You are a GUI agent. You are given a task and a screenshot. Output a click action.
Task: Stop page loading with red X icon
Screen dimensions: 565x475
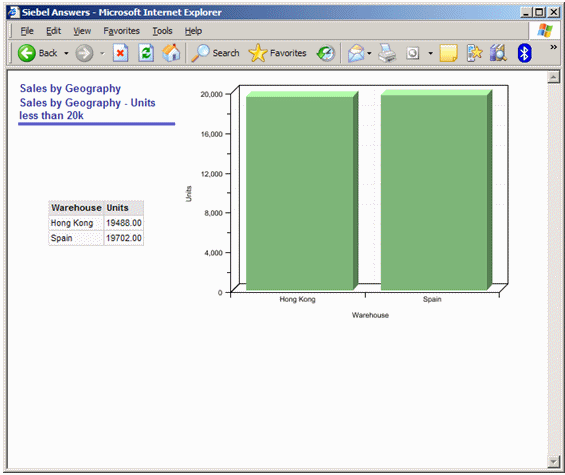120,53
